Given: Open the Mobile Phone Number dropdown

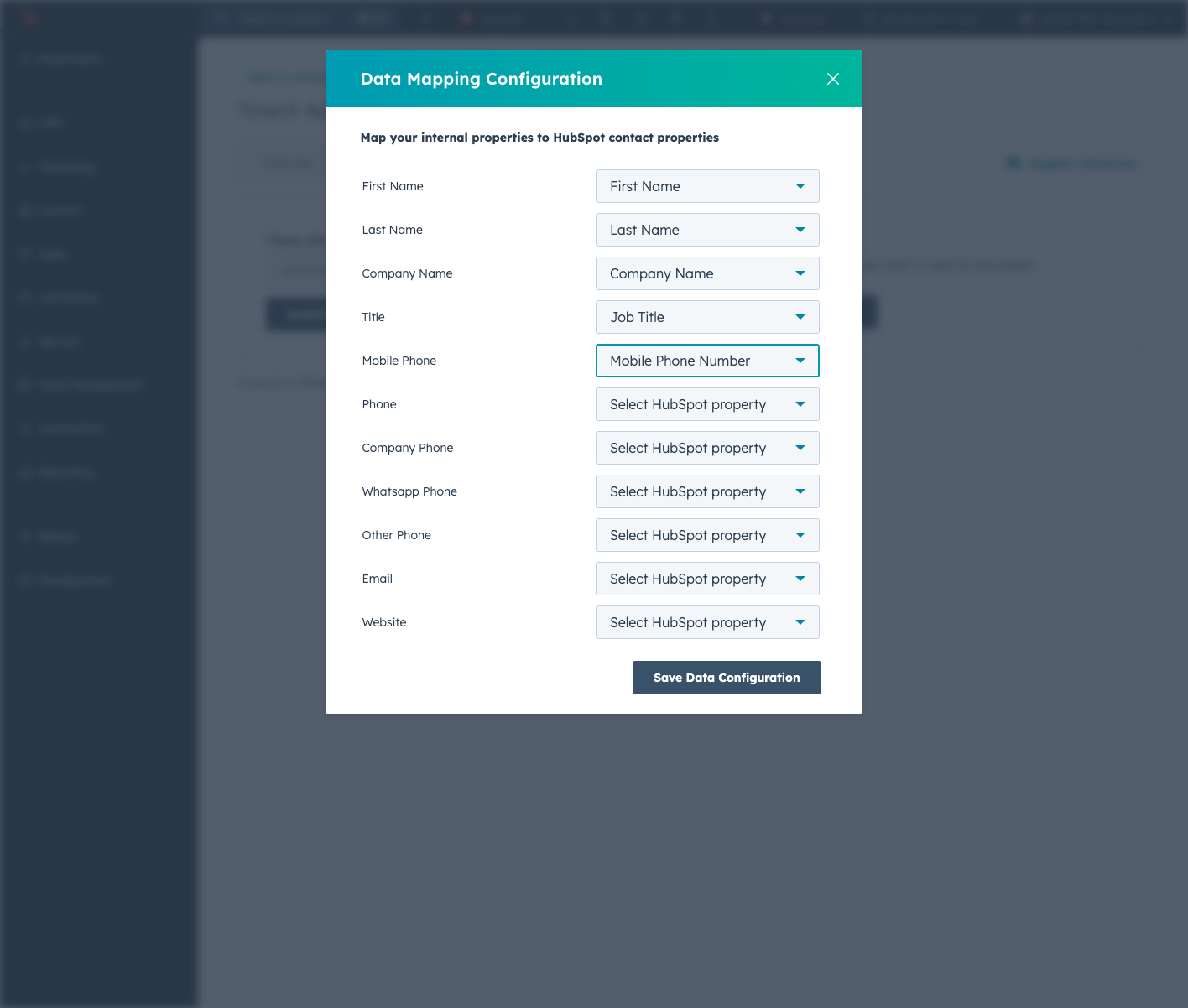Looking at the screenshot, I should pos(707,361).
